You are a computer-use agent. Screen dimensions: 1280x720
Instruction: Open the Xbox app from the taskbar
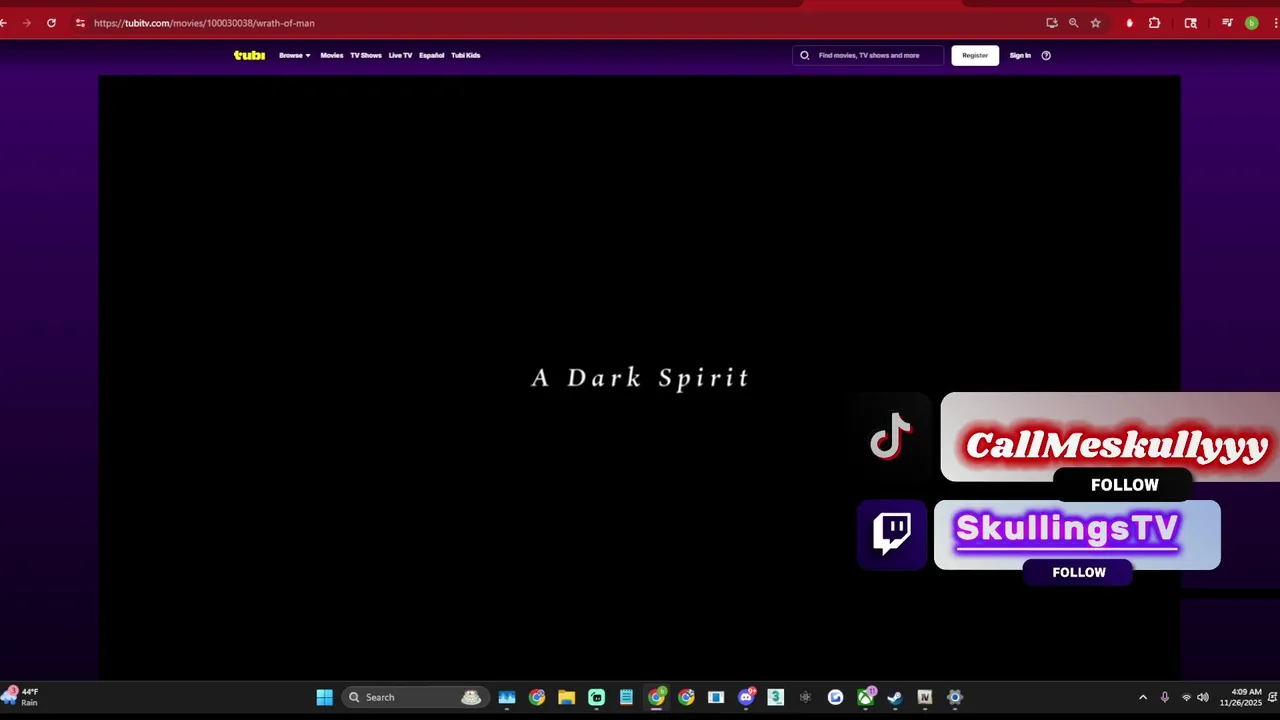coord(865,697)
